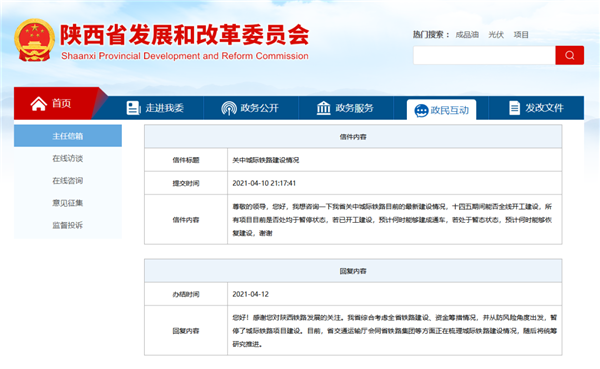Open 在线访谈 in the sidebar
This screenshot has width=600, height=369.
point(68,158)
